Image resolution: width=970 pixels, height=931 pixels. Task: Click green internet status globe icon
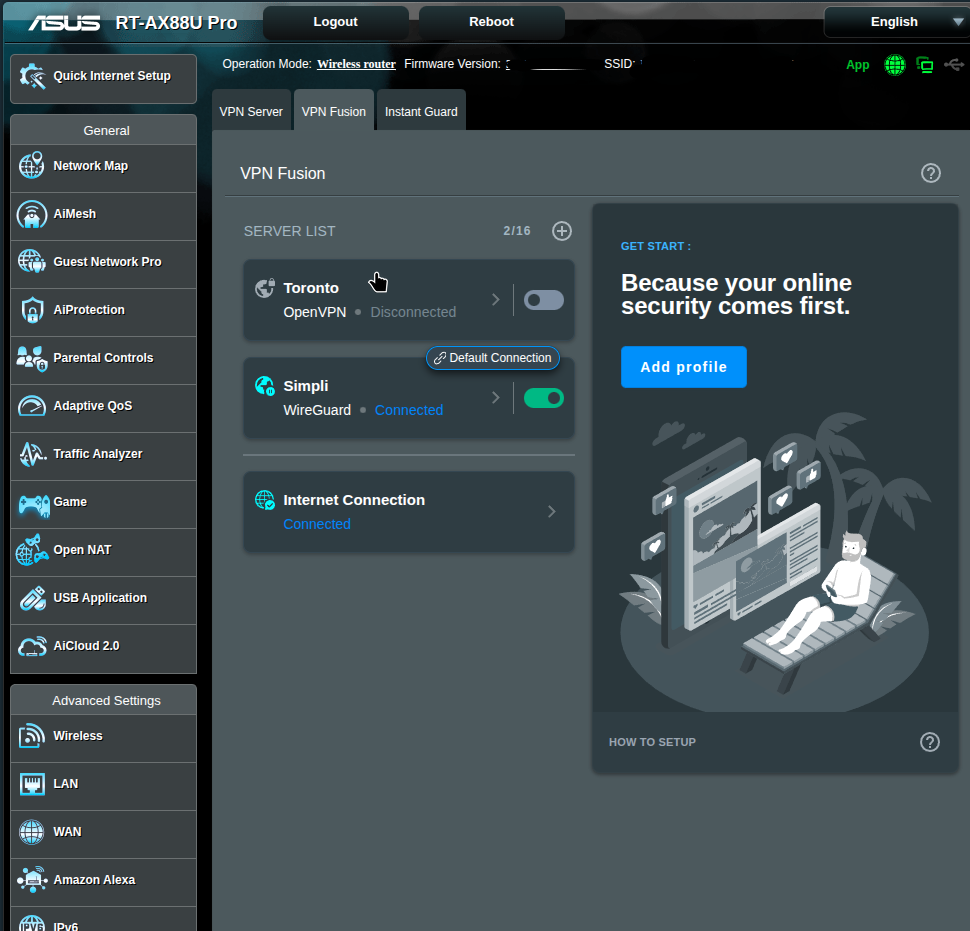point(895,64)
